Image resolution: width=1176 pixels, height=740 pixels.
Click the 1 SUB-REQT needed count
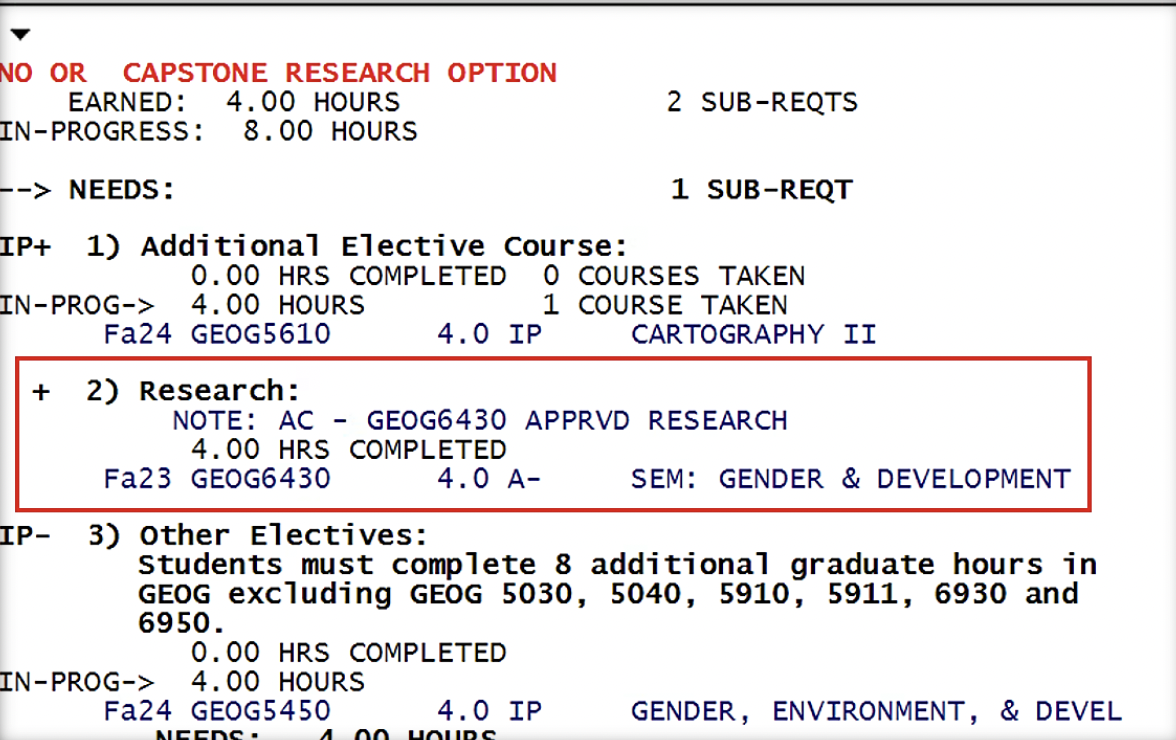(x=761, y=189)
